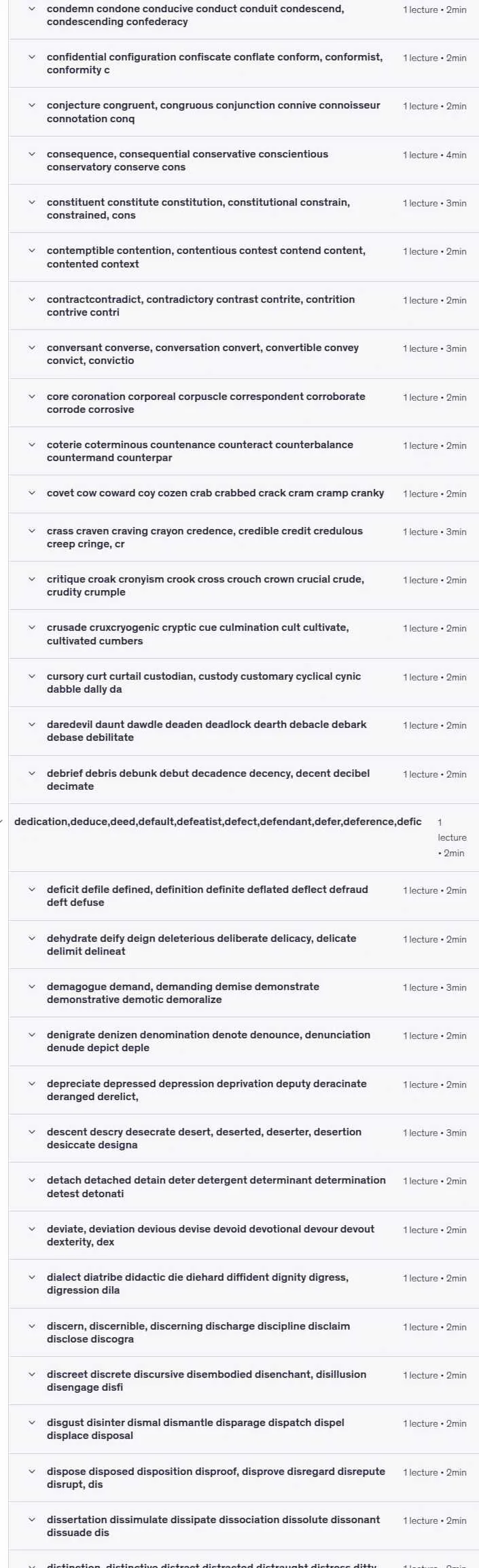Click the 'discreet discrete discursive' section title
The height and width of the screenshot is (1568, 479).
click(x=207, y=1381)
